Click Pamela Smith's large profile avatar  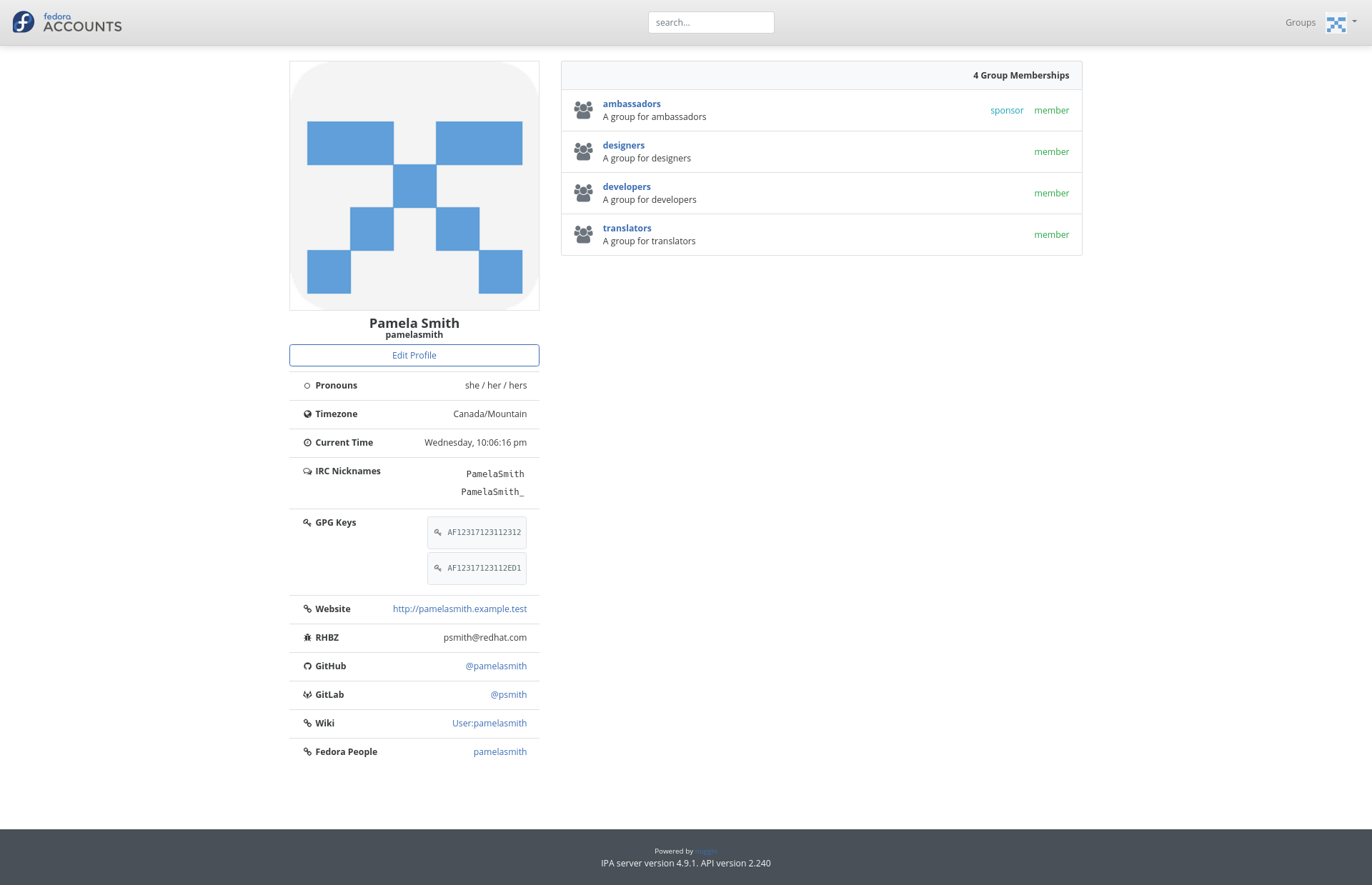[414, 186]
